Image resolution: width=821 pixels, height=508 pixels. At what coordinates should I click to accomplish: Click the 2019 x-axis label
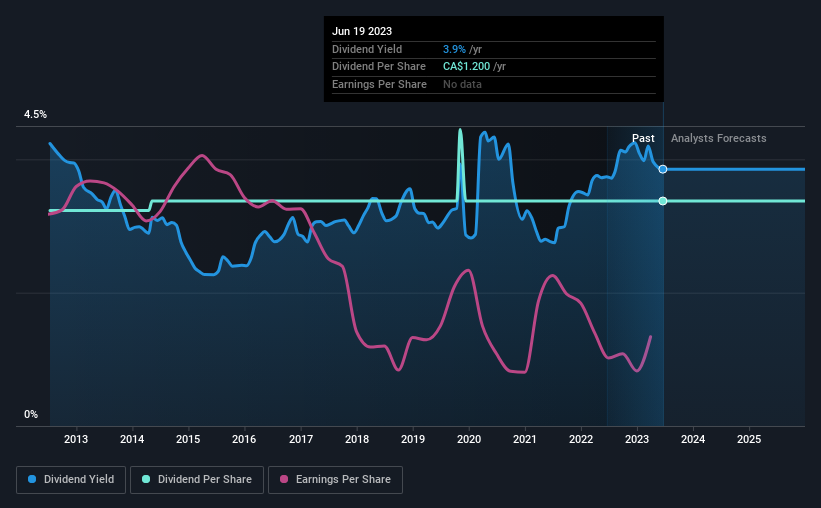413,439
